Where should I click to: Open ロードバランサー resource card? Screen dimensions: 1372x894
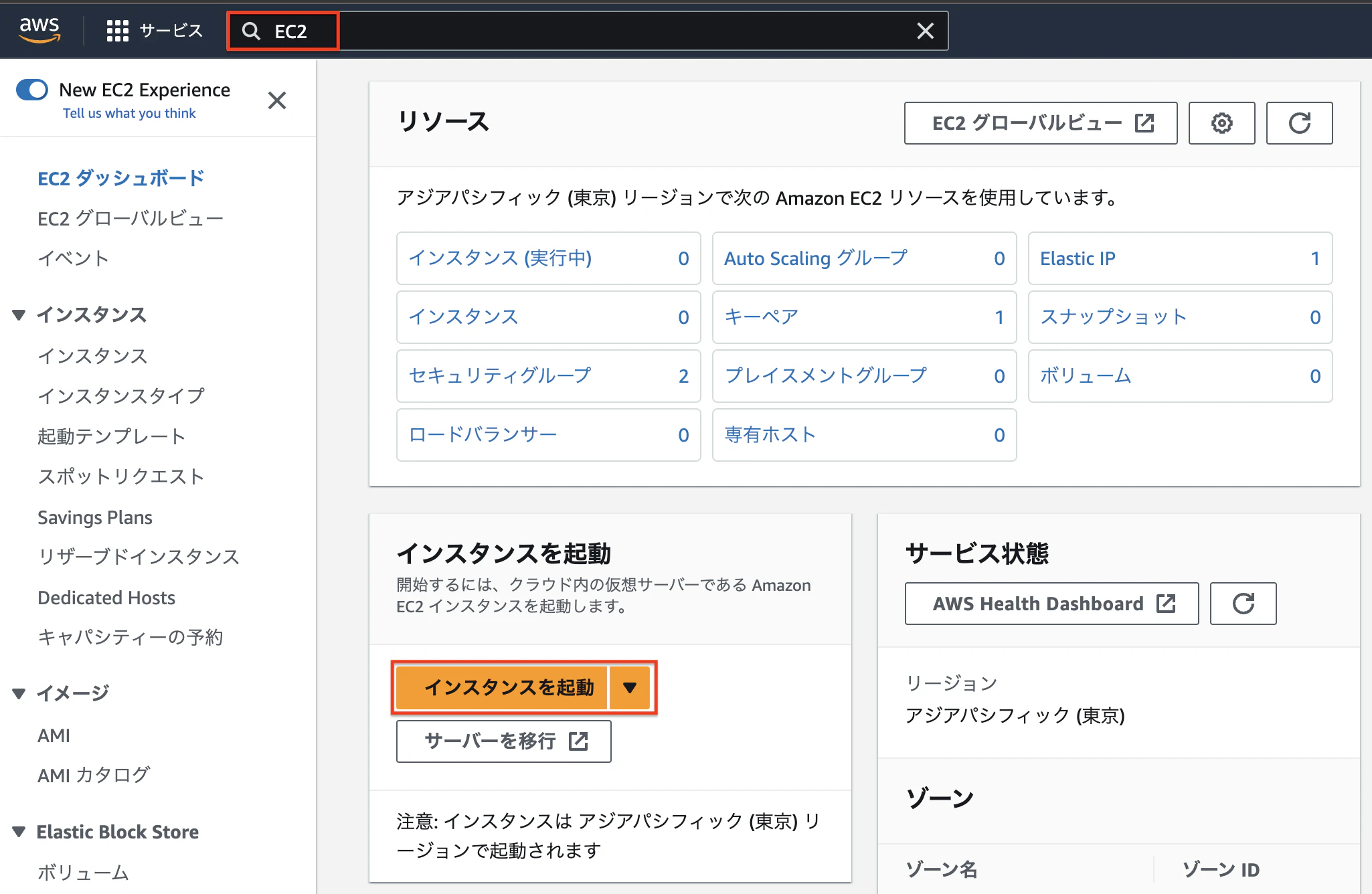(549, 435)
